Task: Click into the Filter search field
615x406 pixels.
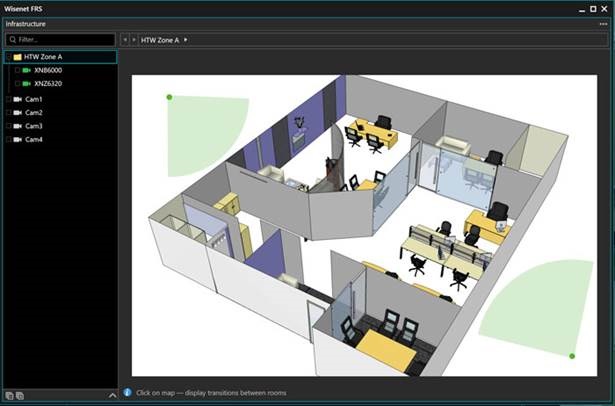Action: (62, 40)
